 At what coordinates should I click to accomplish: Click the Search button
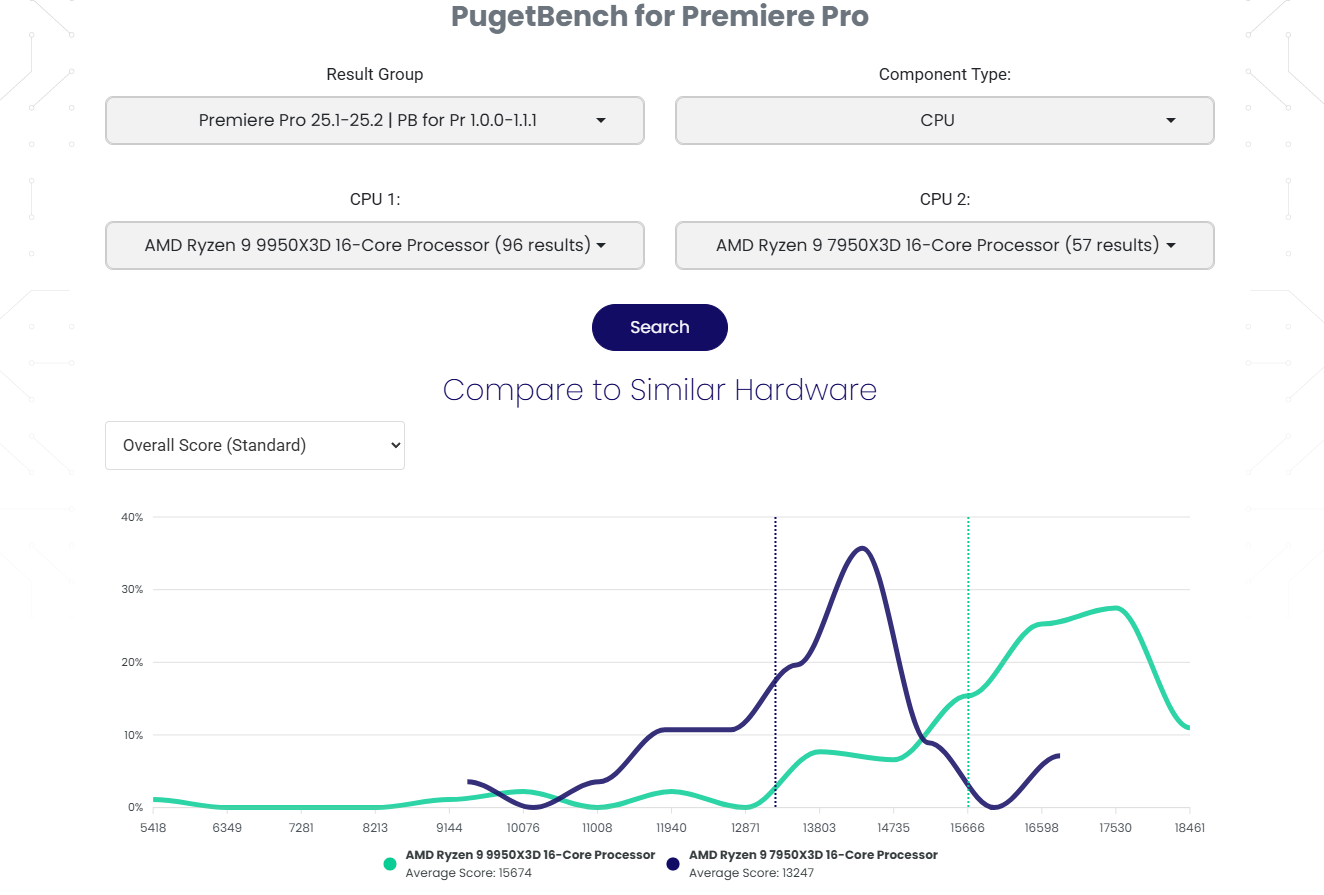659,327
